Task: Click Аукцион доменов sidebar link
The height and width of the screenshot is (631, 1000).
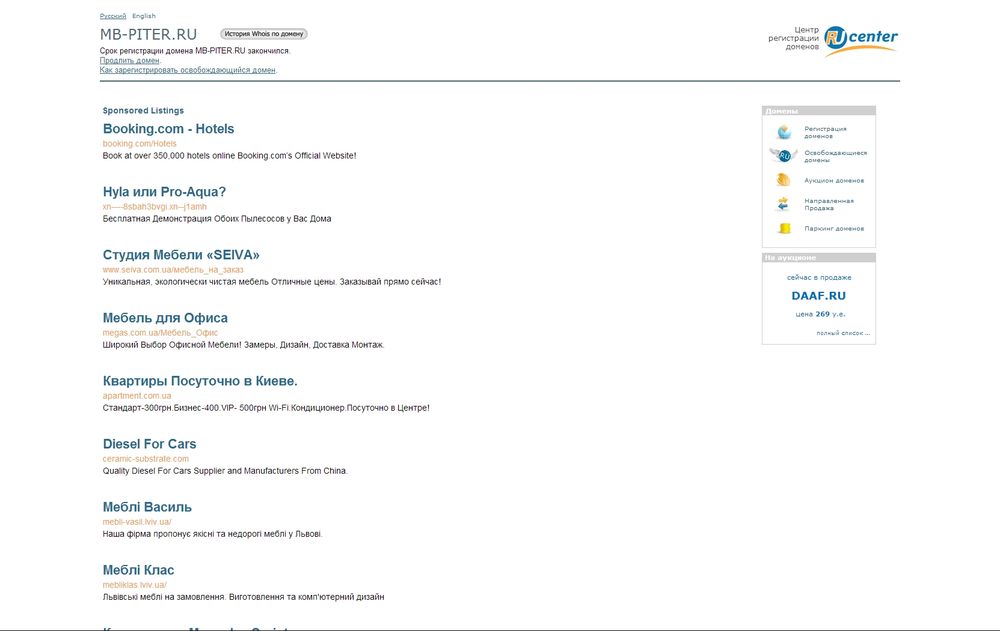Action: coord(834,181)
